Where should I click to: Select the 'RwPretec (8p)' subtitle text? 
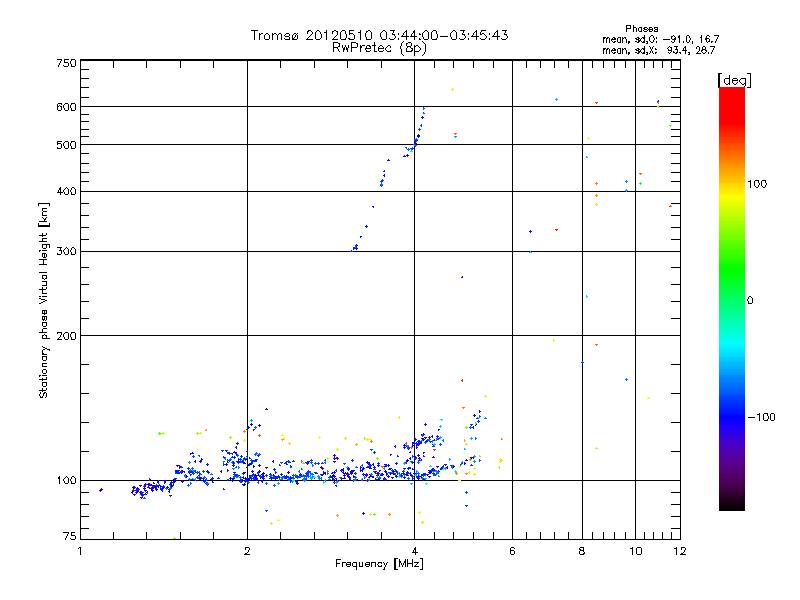coord(379,48)
